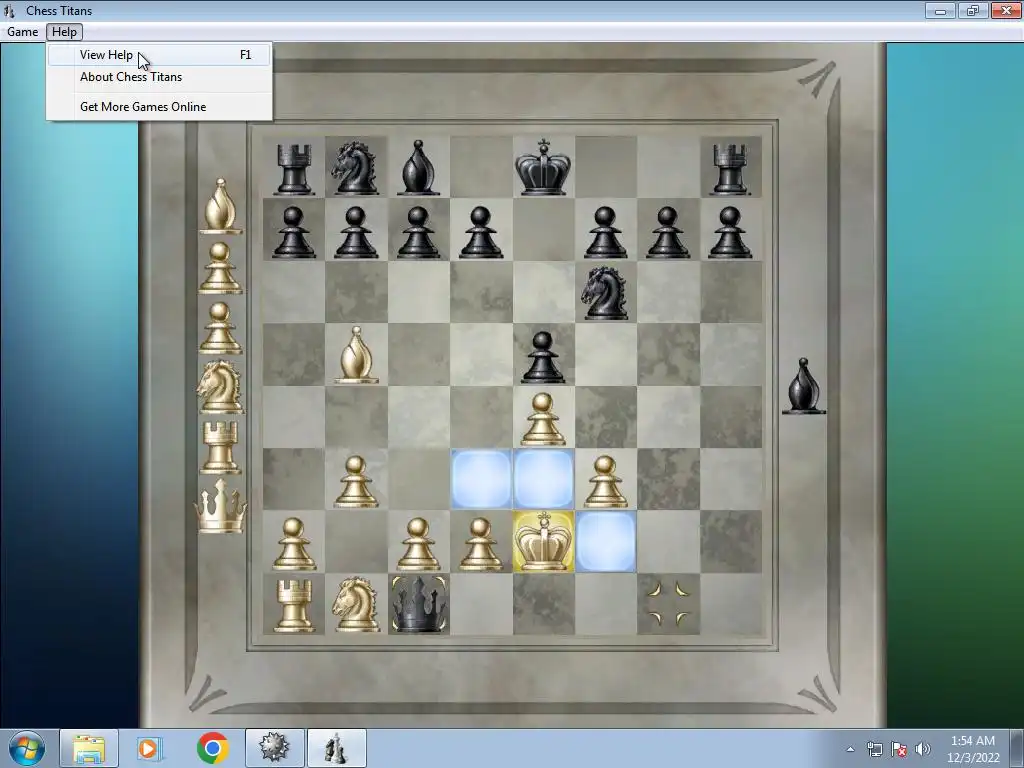1024x768 pixels.
Task: Click the black king on e8
Action: [543, 167]
